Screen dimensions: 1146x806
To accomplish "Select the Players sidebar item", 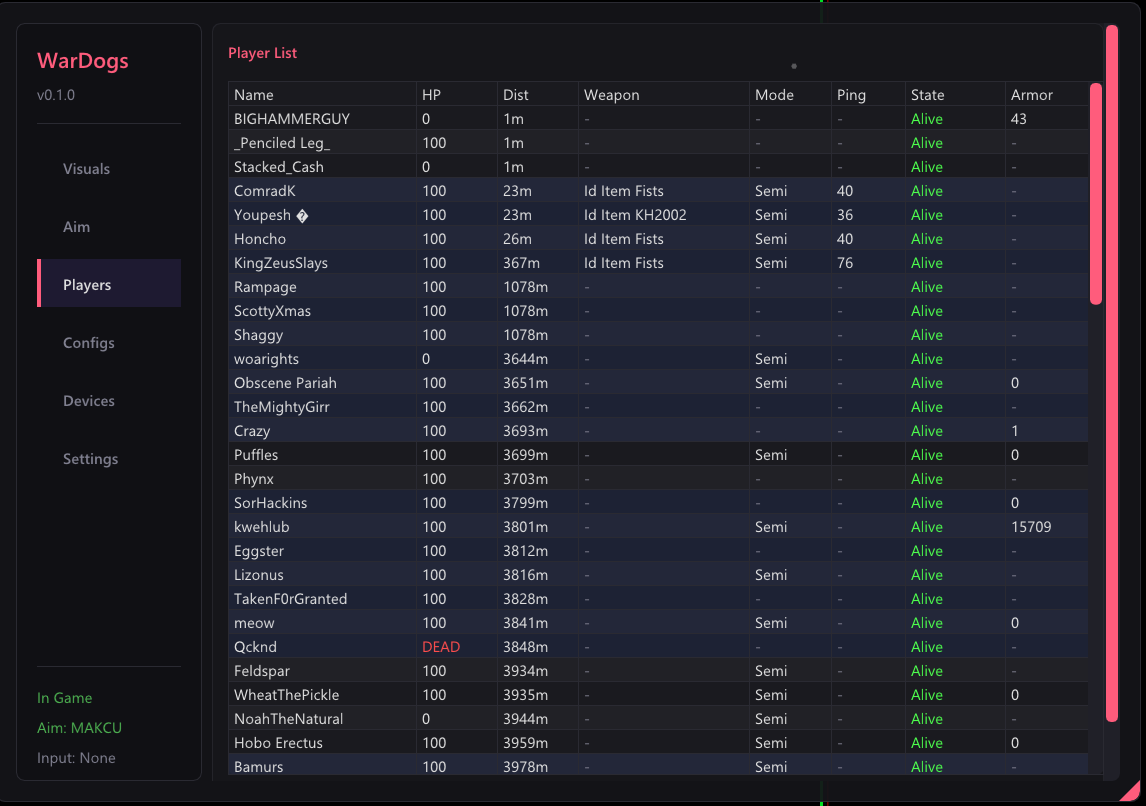I will click(x=109, y=284).
